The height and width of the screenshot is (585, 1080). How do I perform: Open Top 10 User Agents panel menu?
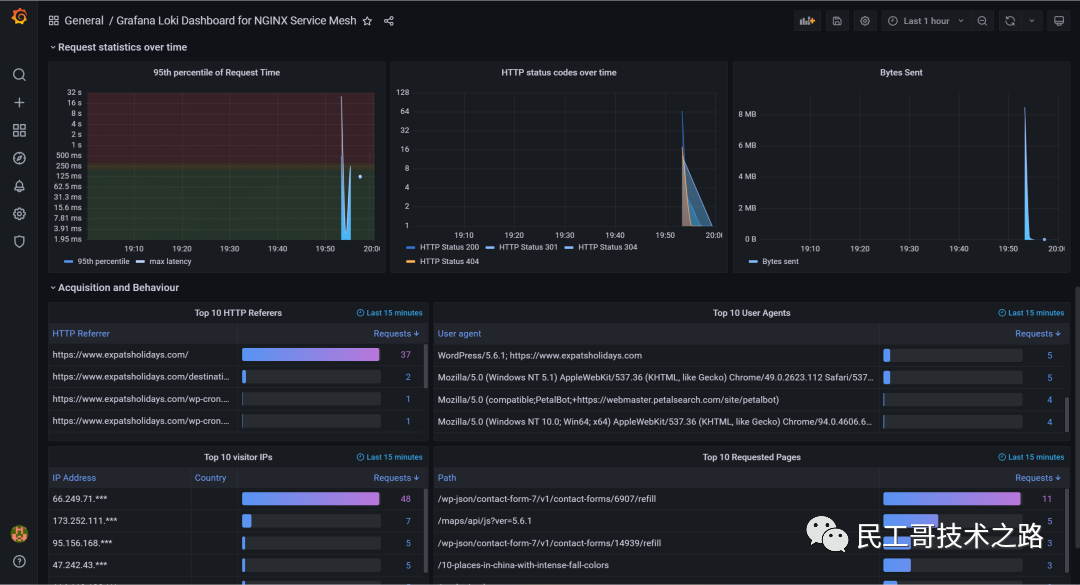[x=751, y=313]
